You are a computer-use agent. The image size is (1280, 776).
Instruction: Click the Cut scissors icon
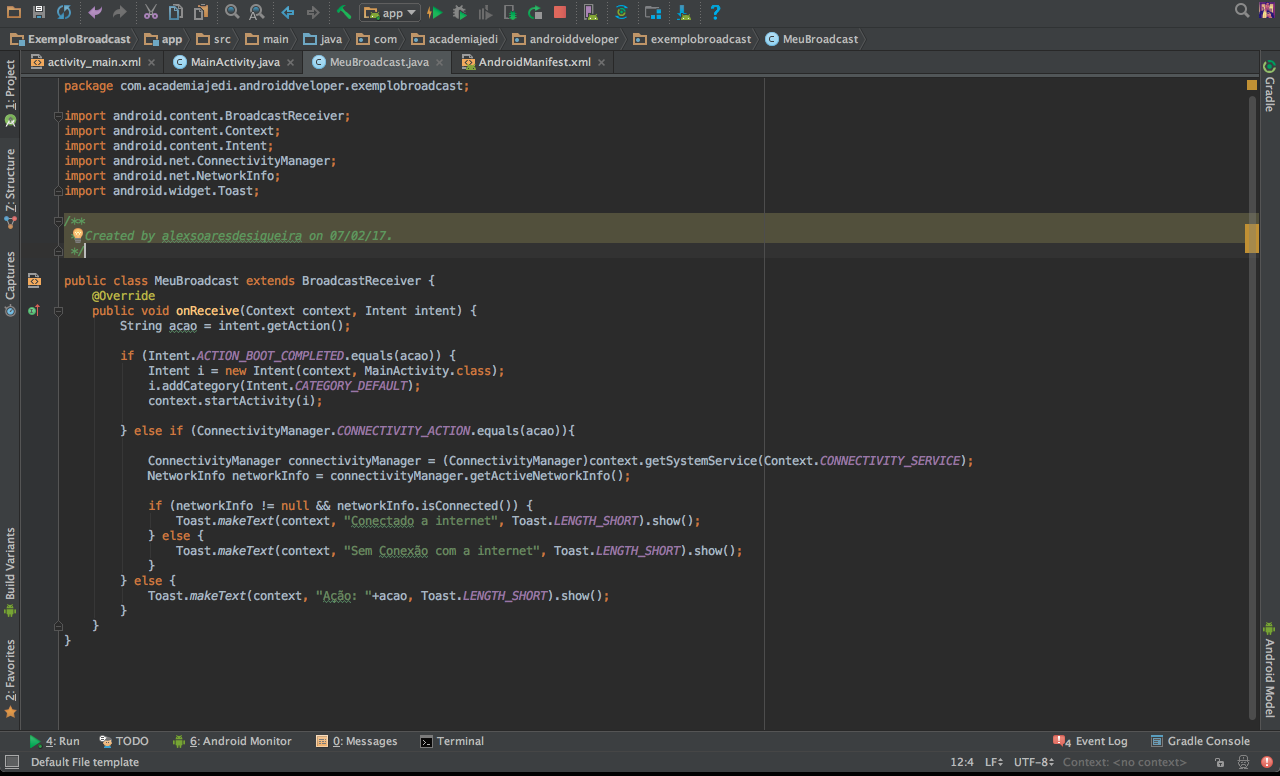point(151,13)
